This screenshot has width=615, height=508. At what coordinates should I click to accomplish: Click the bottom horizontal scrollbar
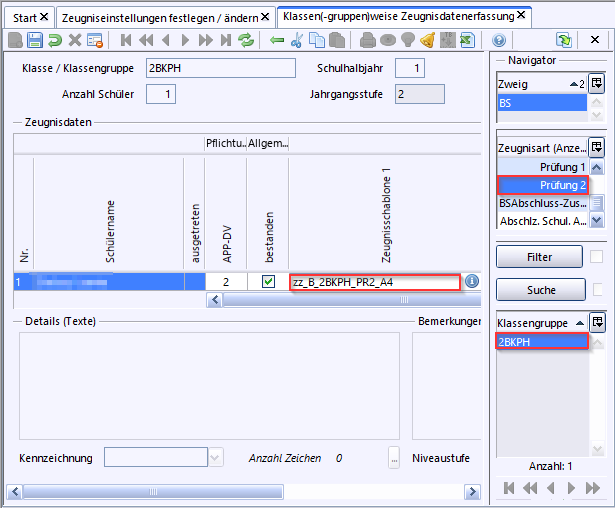point(240,492)
